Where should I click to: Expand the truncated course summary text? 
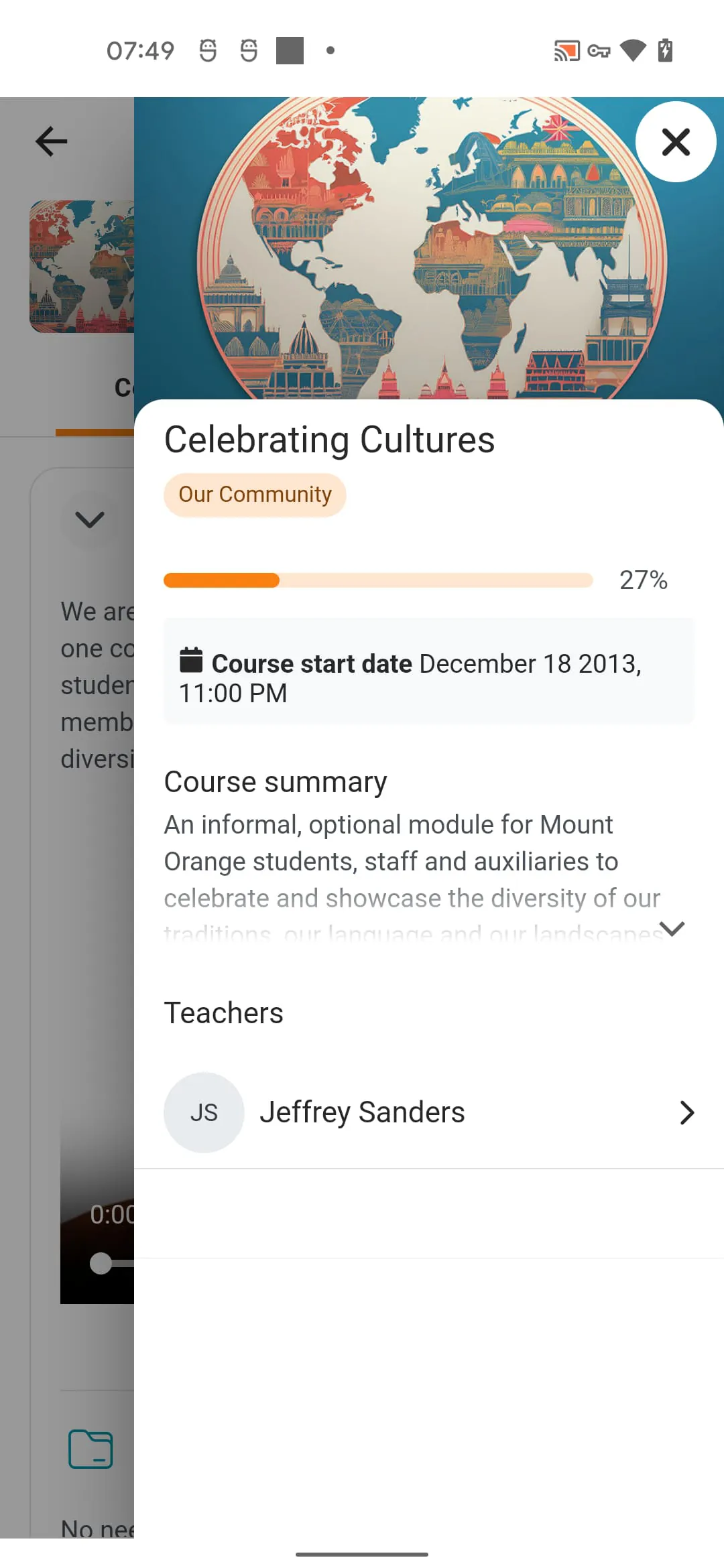click(x=671, y=929)
